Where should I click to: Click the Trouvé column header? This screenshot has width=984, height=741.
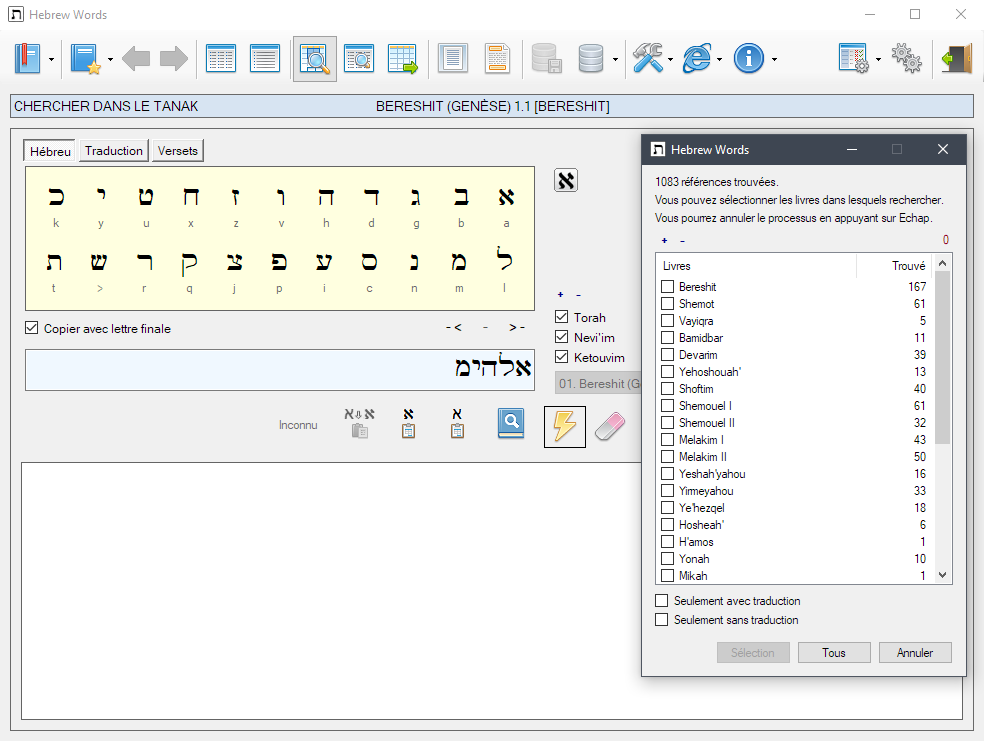pyautogui.click(x=895, y=266)
